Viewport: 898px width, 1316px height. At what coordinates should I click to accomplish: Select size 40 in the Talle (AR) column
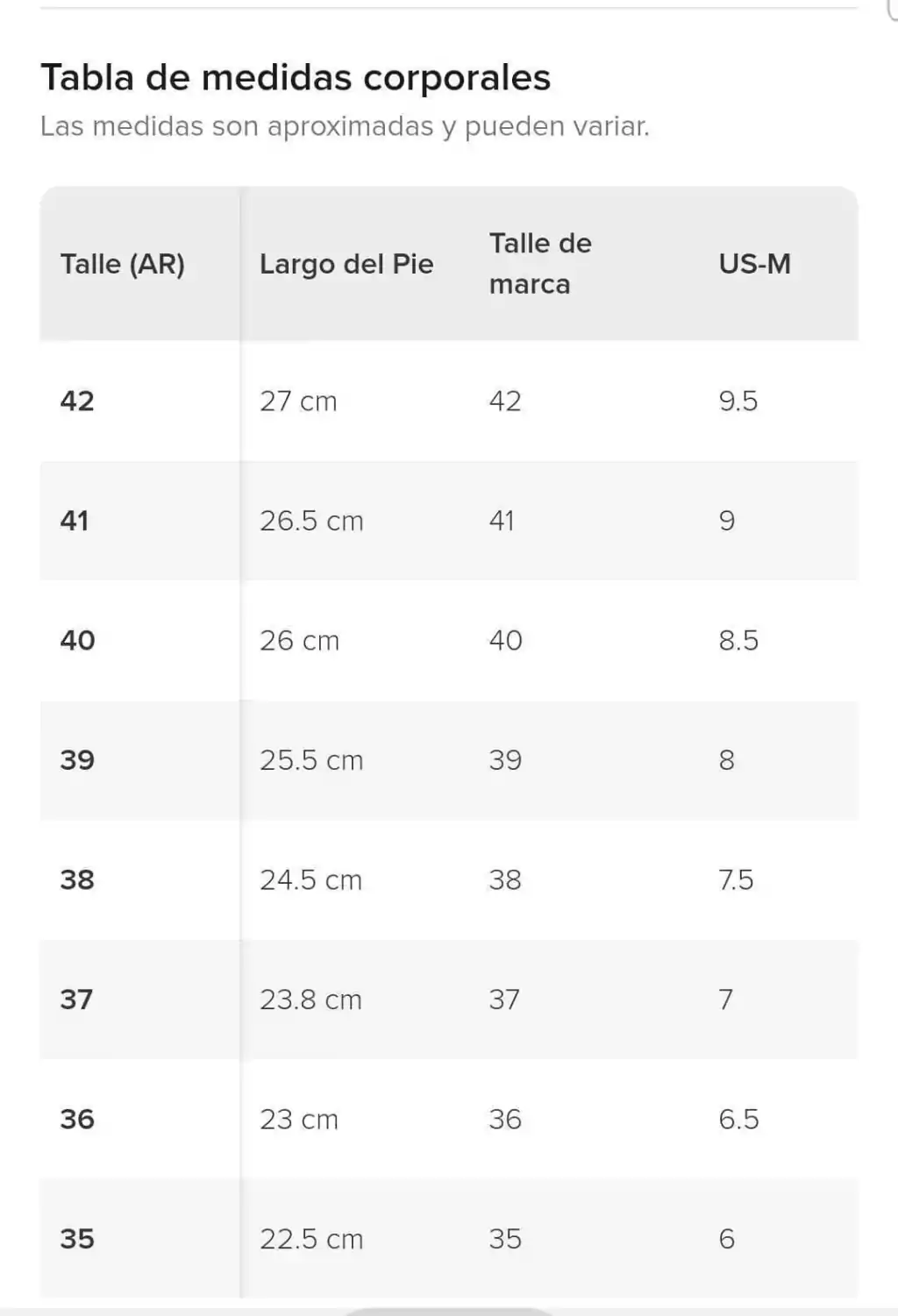coord(77,640)
